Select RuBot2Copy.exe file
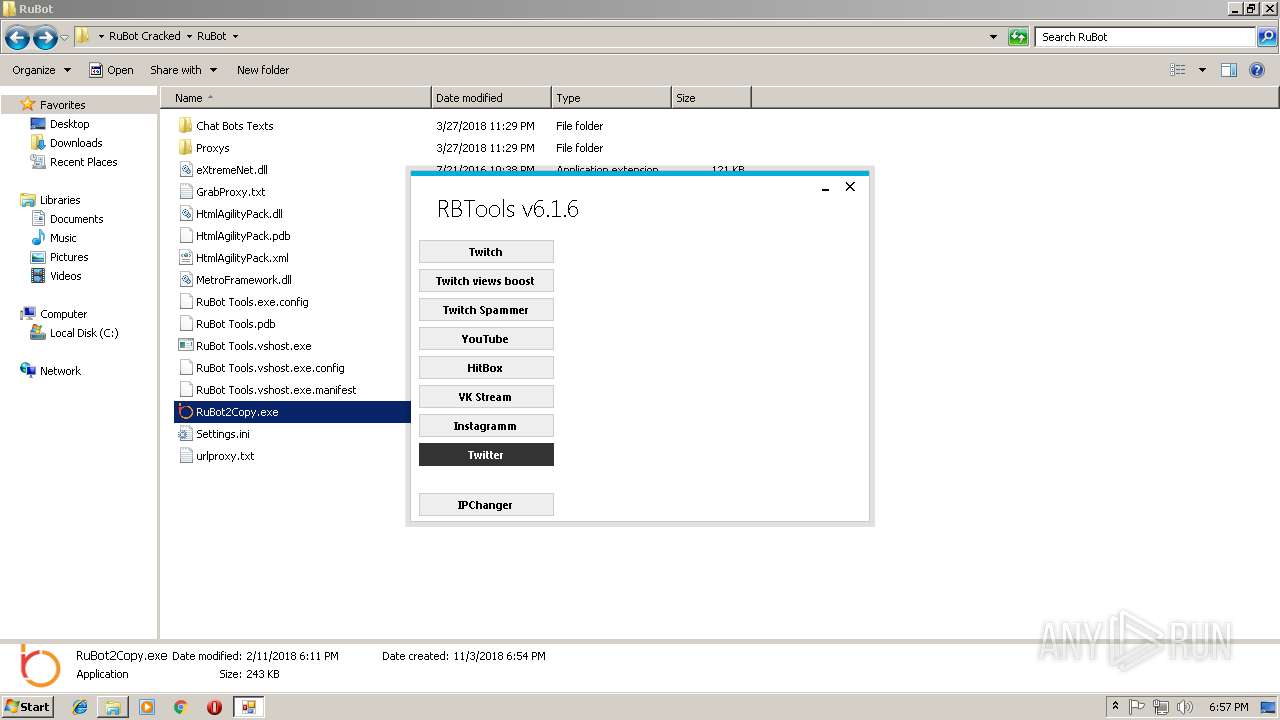This screenshot has height=720, width=1280. click(237, 412)
